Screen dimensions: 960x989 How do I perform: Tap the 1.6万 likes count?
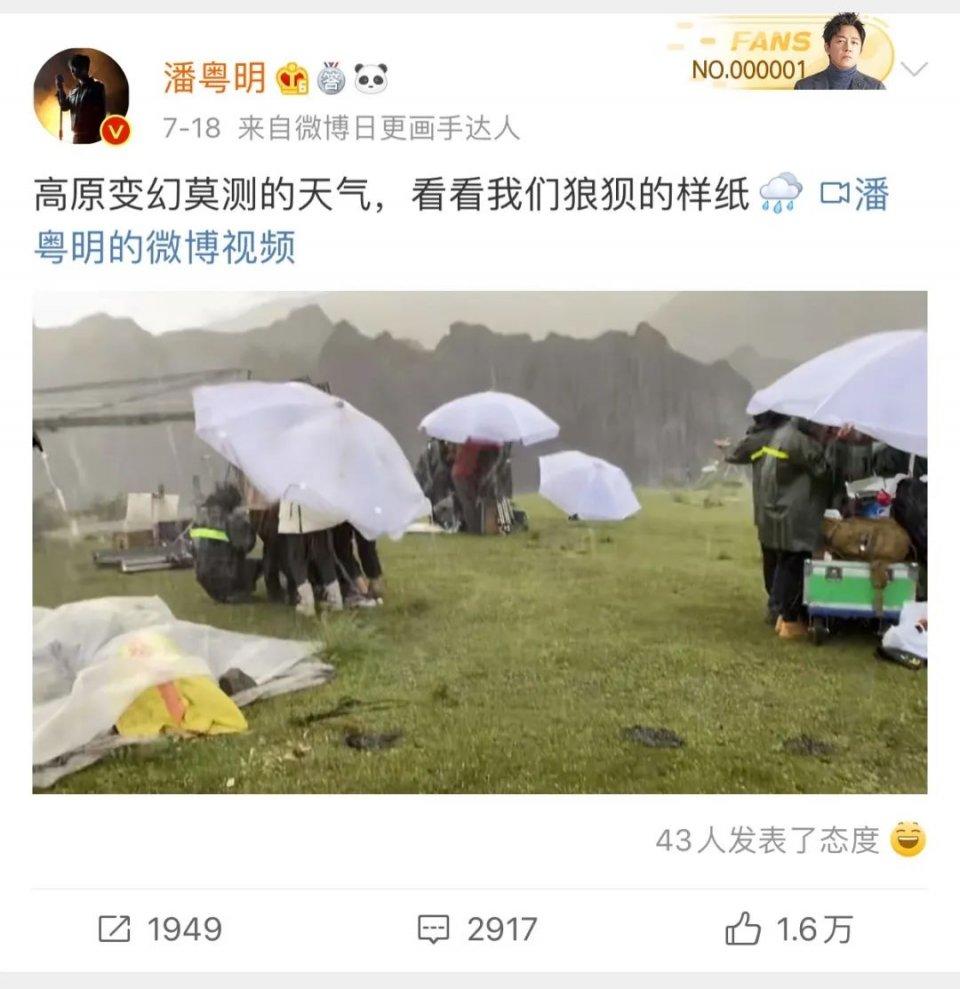coord(814,929)
